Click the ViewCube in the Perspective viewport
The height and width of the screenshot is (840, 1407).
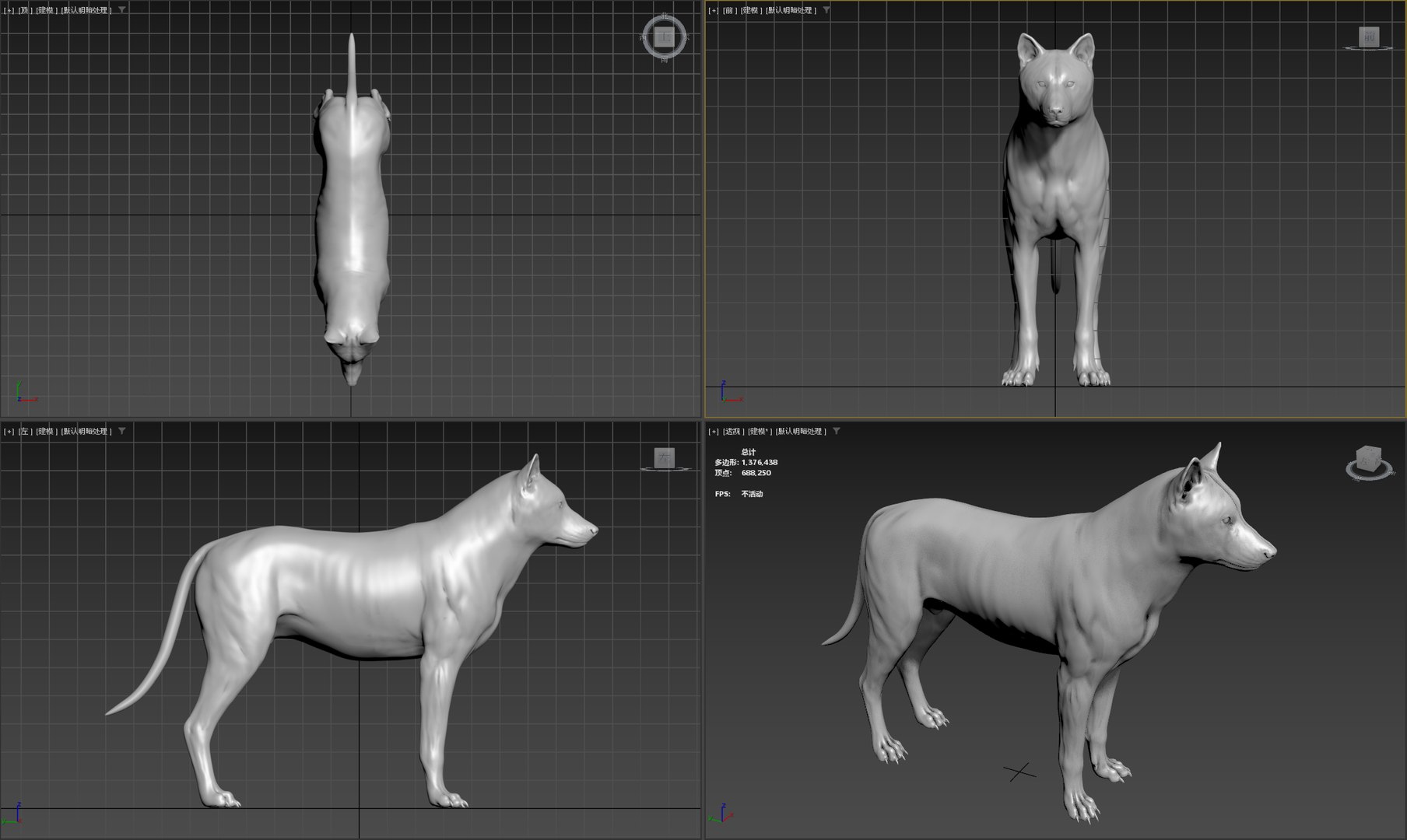coord(1369,459)
